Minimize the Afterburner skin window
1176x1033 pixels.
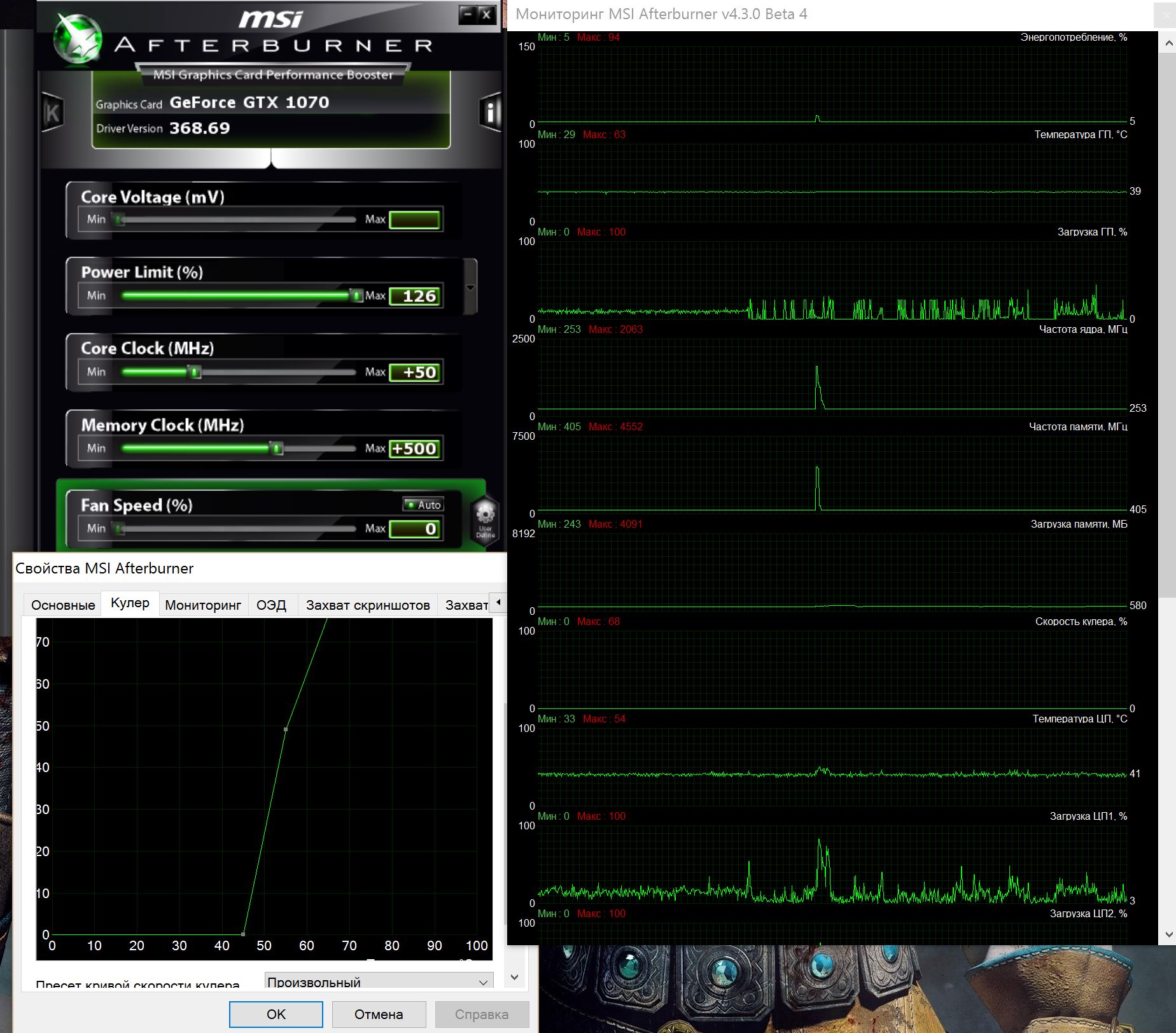click(x=468, y=14)
